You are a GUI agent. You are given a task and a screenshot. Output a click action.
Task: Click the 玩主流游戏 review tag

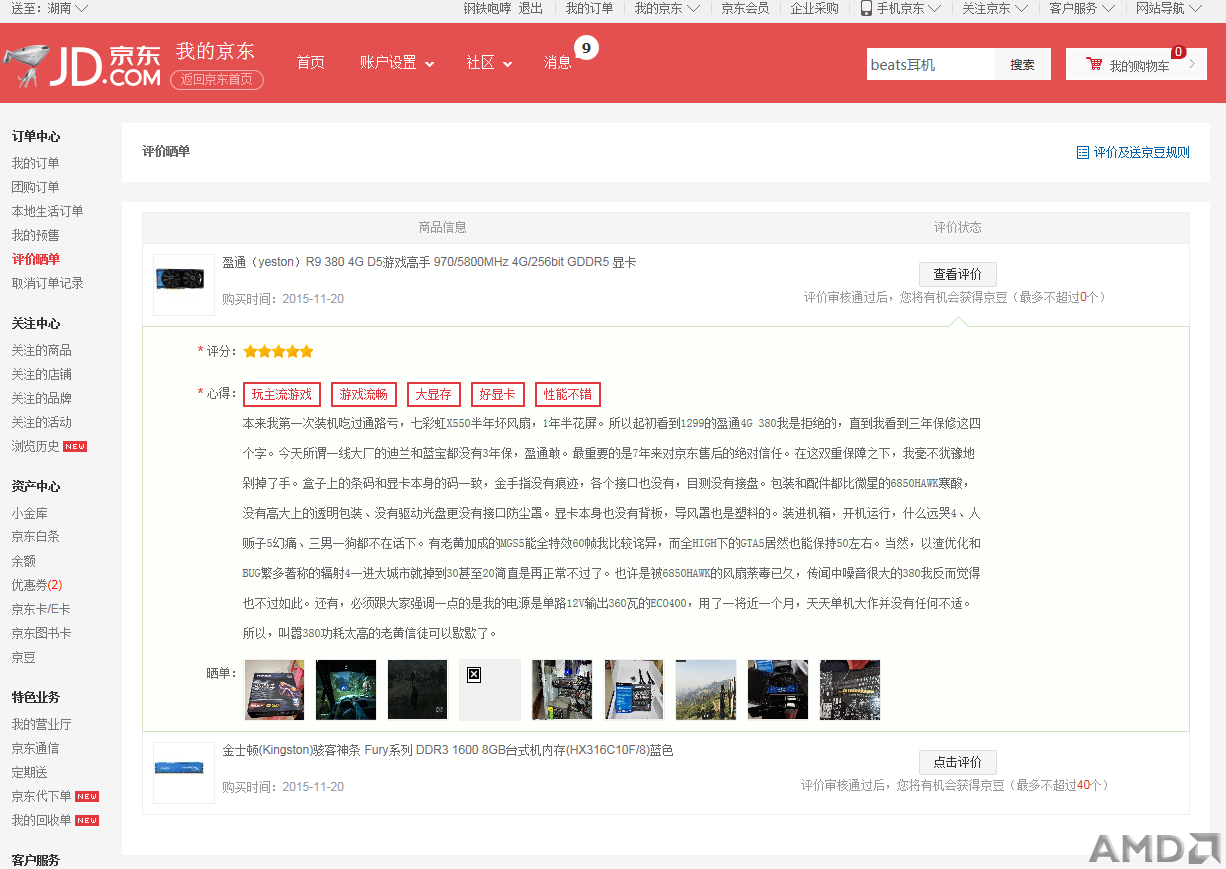(282, 394)
